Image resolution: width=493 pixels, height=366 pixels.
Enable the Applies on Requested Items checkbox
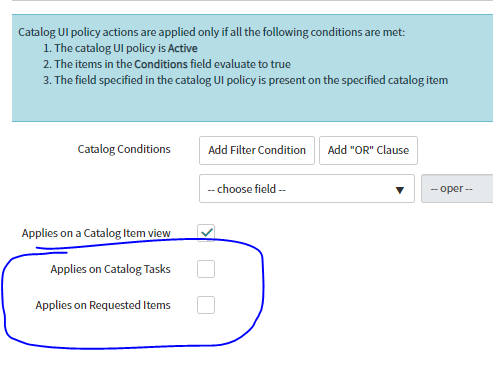[x=206, y=305]
